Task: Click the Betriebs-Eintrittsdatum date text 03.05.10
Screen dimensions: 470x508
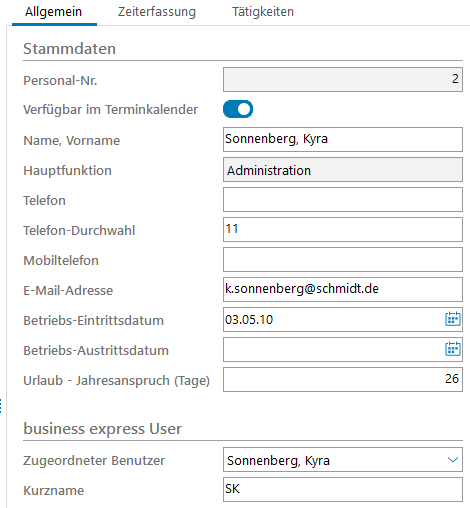Action: click(249, 320)
